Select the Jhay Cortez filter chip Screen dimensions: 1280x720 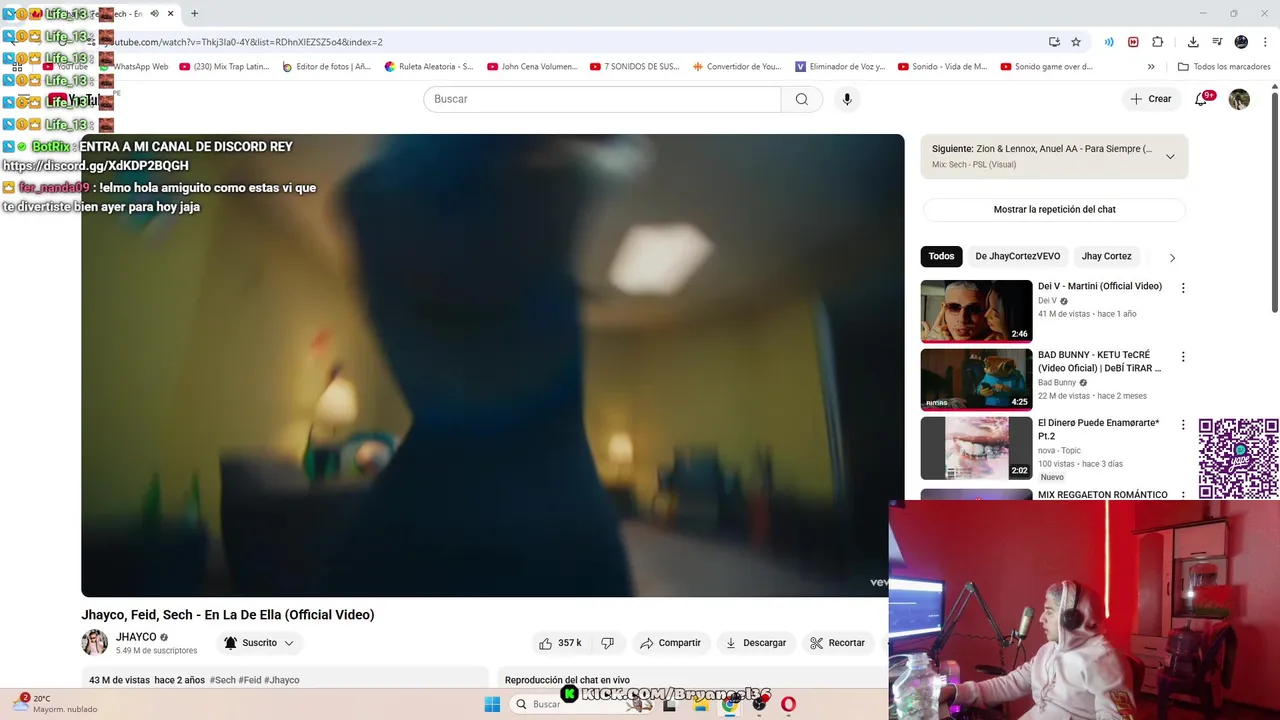click(x=1106, y=256)
